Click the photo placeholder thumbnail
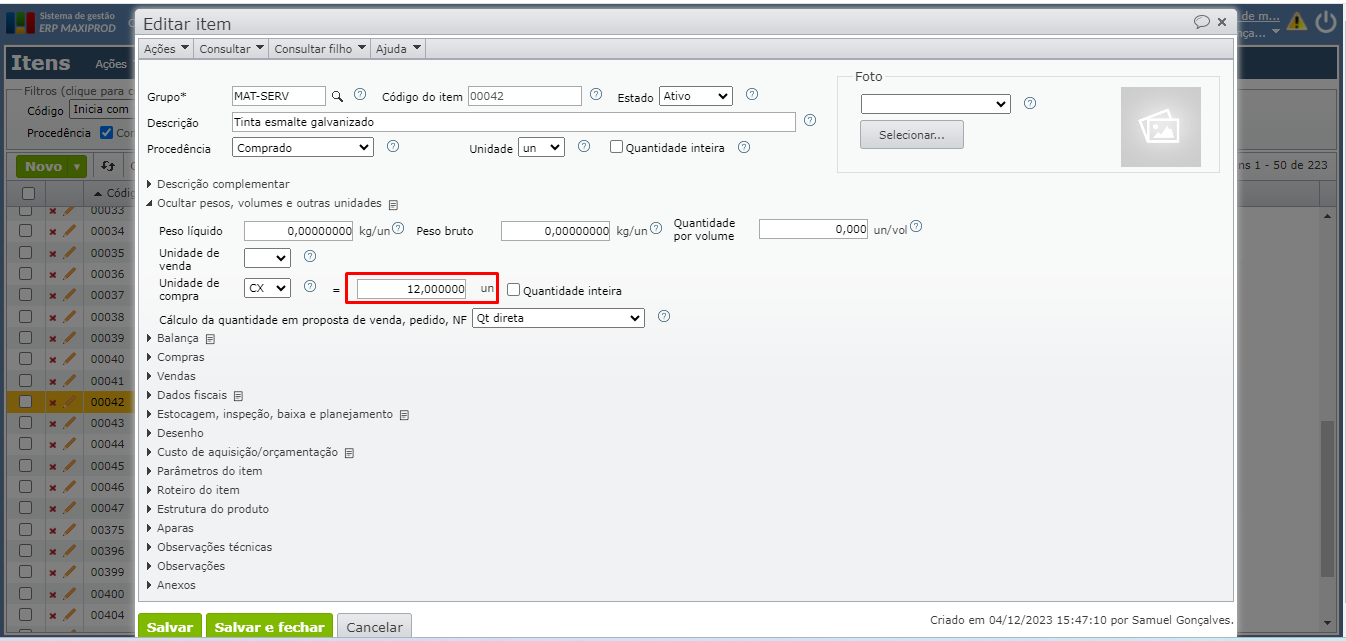1346x641 pixels. coord(1161,127)
